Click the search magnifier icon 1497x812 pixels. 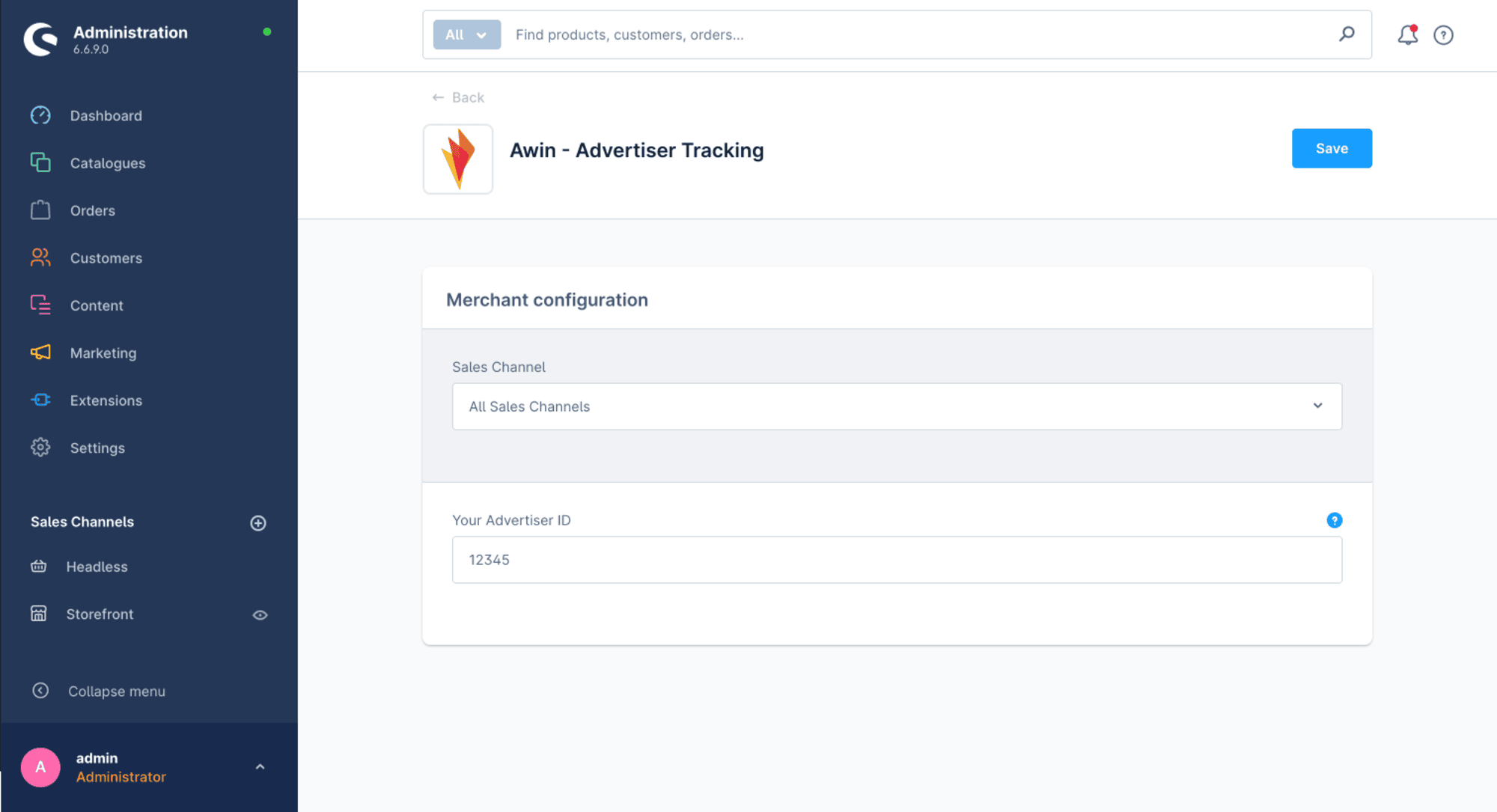pos(1347,34)
